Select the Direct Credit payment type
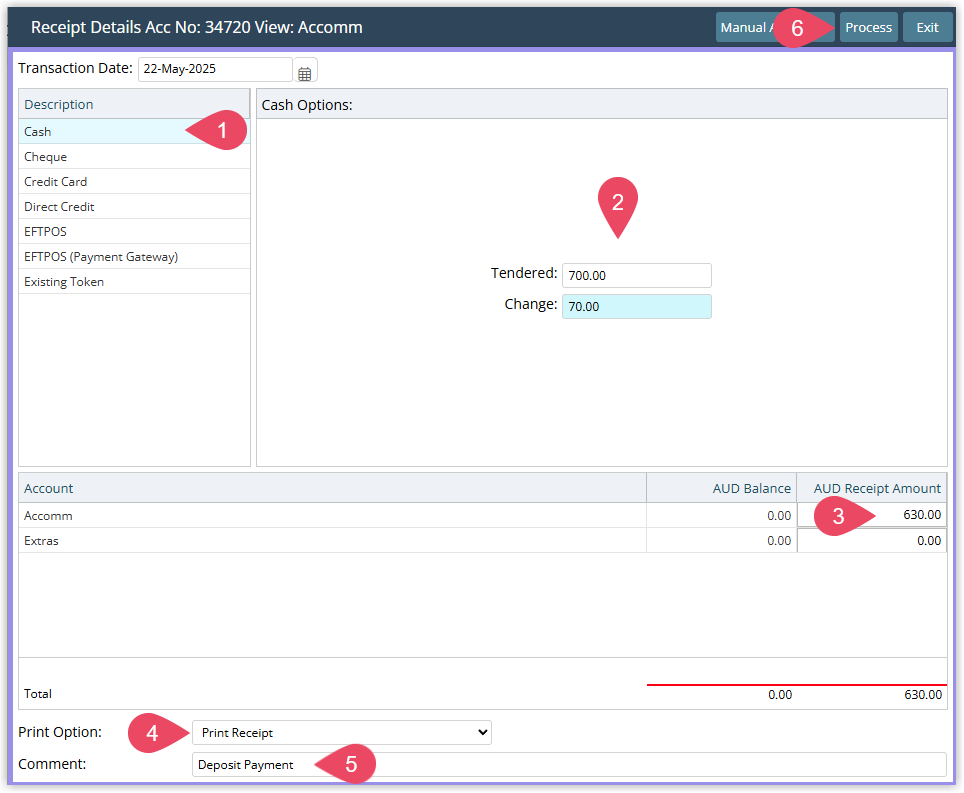The image size is (964, 793). [x=134, y=207]
